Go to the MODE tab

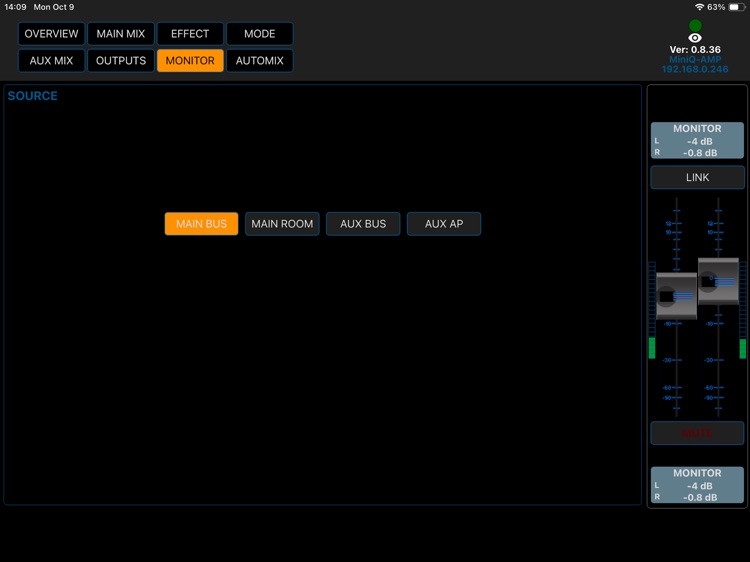259,34
